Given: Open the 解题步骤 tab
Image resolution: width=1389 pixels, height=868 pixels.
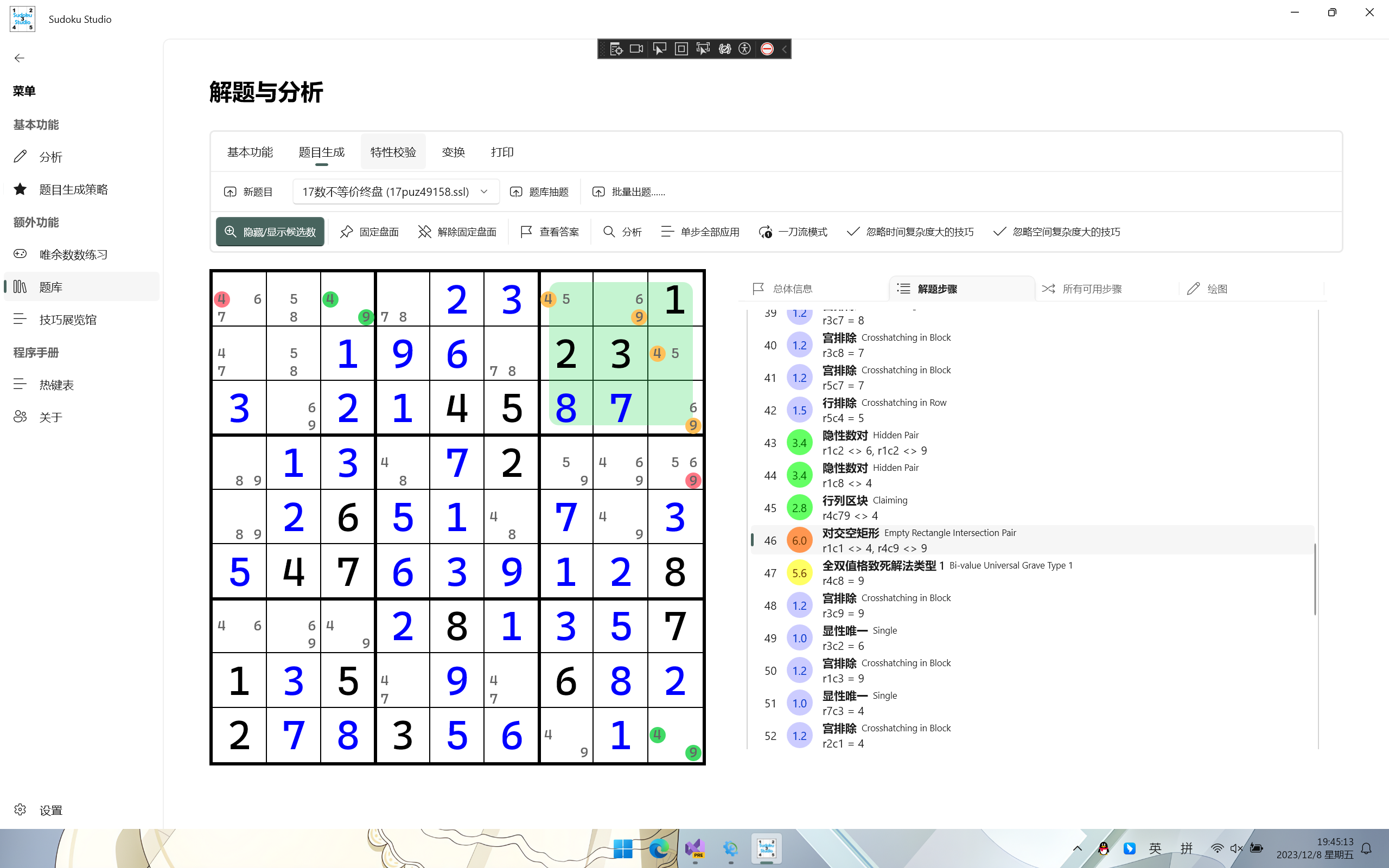Looking at the screenshot, I should click(962, 289).
